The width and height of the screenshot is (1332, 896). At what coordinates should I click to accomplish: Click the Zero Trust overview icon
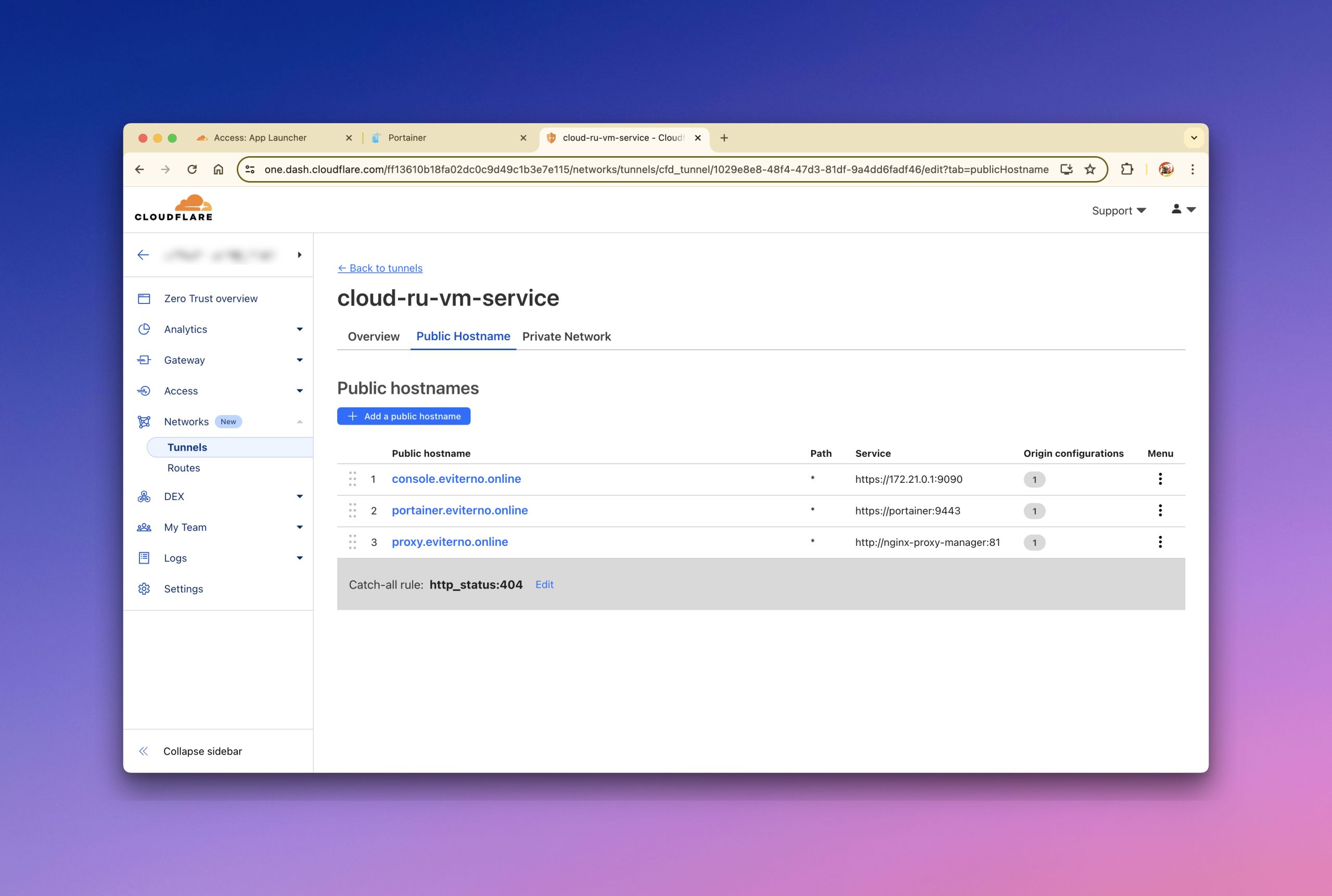pos(144,299)
